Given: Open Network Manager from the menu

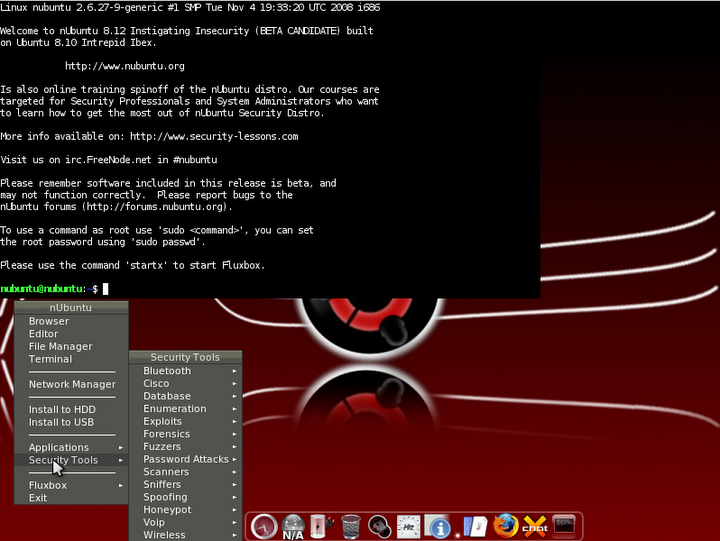Looking at the screenshot, I should click(71, 384).
